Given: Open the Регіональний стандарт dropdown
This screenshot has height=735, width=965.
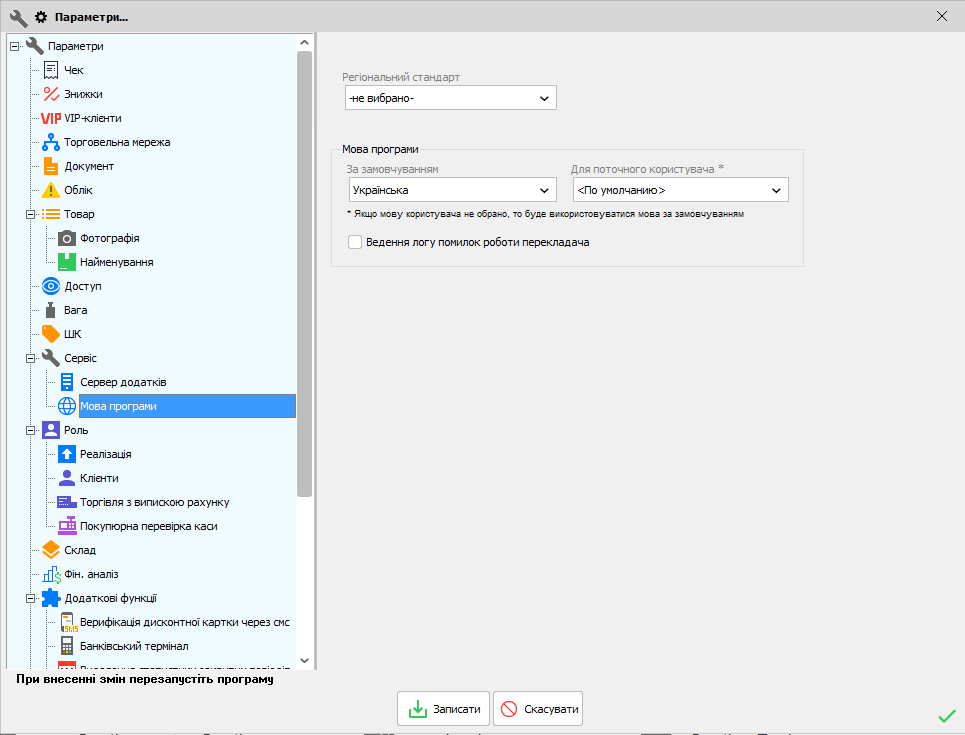Looking at the screenshot, I should click(450, 98).
